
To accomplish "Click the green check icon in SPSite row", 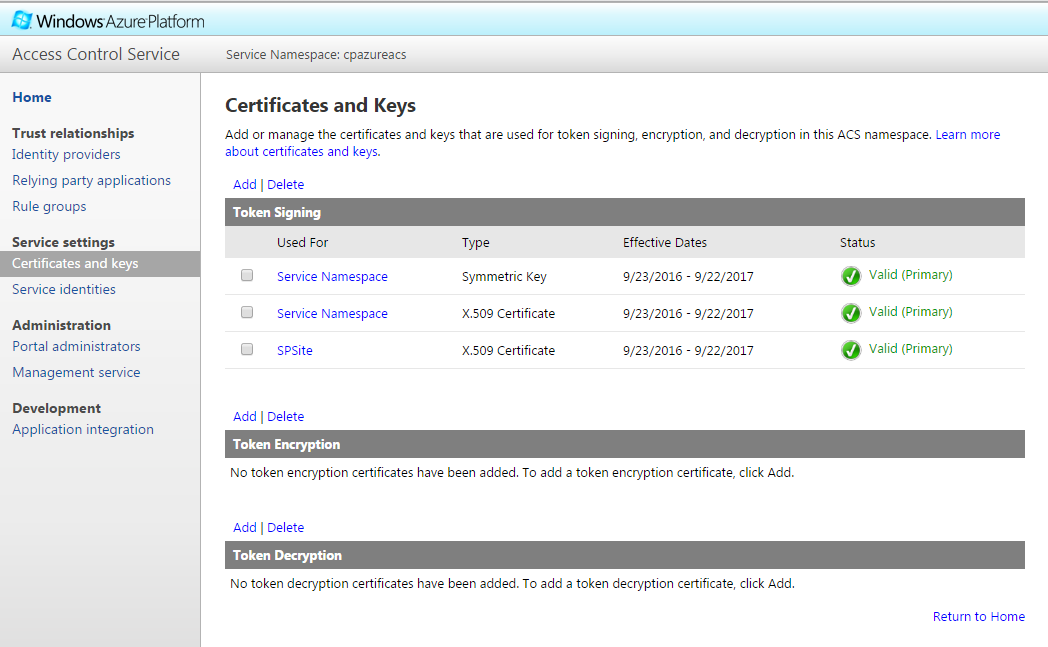I will pyautogui.click(x=851, y=350).
